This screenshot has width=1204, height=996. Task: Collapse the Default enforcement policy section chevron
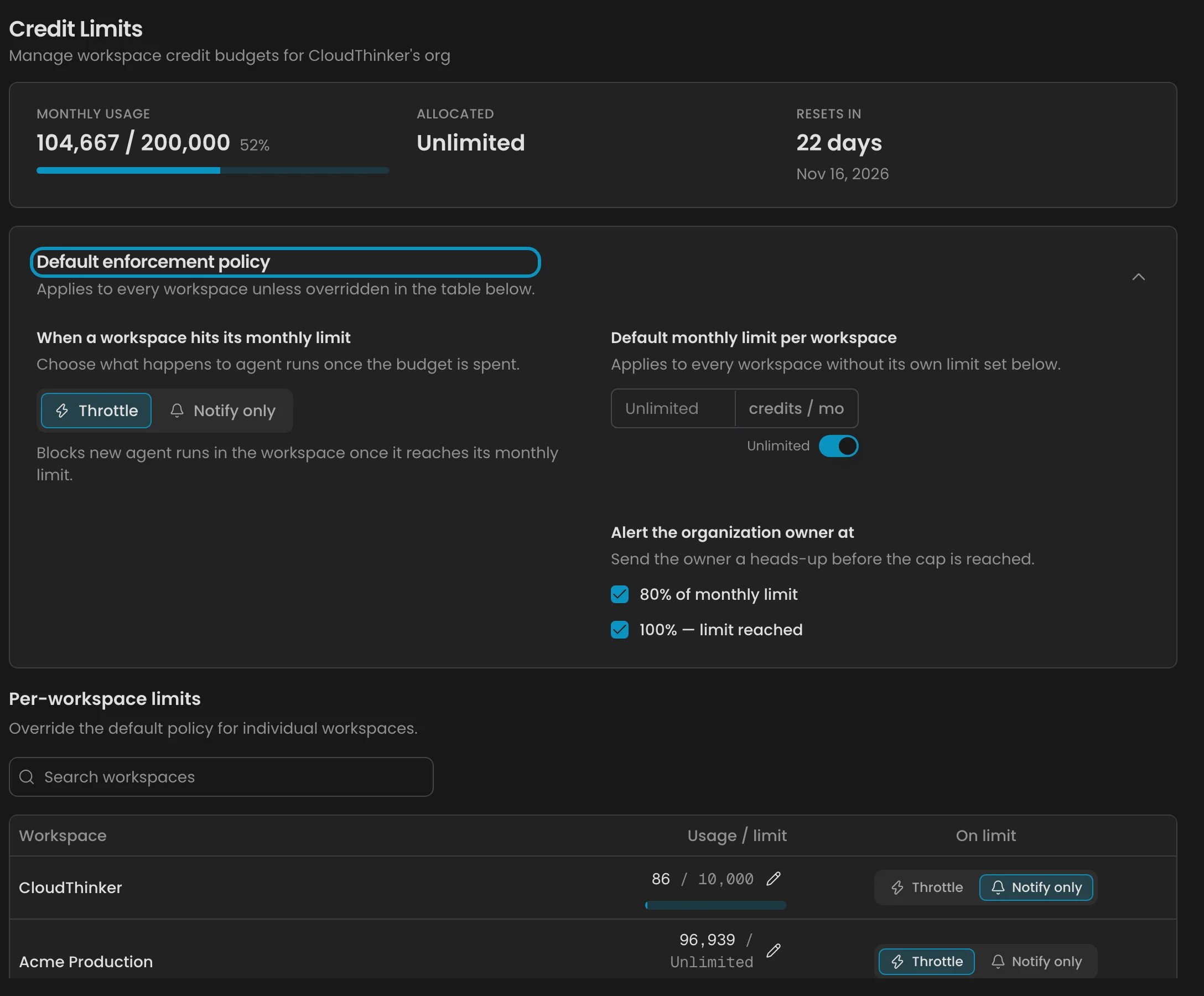pos(1138,277)
